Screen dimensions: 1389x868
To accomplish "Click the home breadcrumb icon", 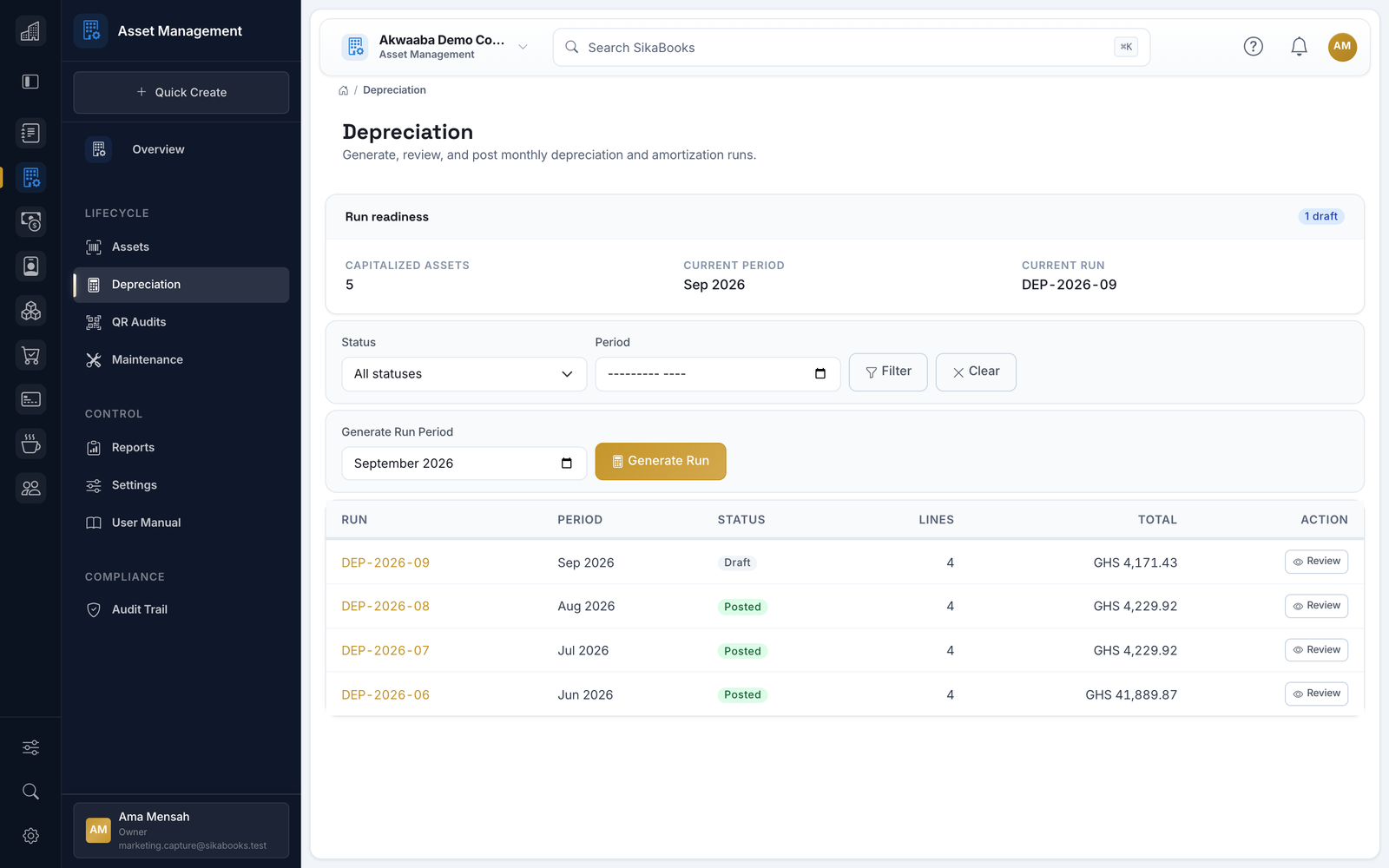I will click(x=344, y=90).
